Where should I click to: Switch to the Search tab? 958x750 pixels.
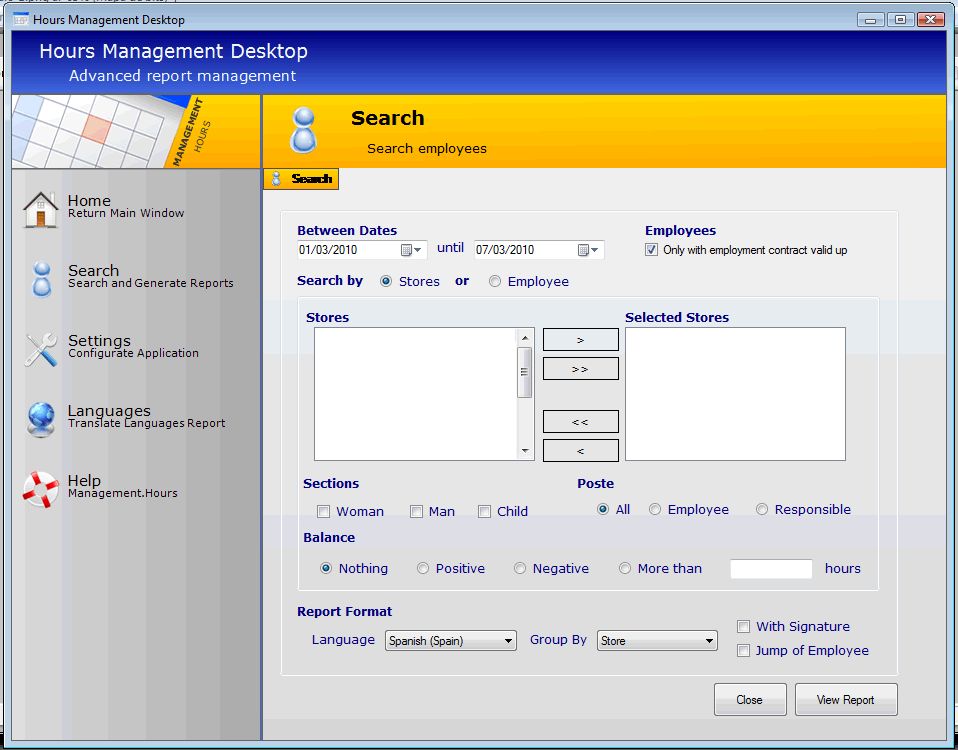coord(302,179)
